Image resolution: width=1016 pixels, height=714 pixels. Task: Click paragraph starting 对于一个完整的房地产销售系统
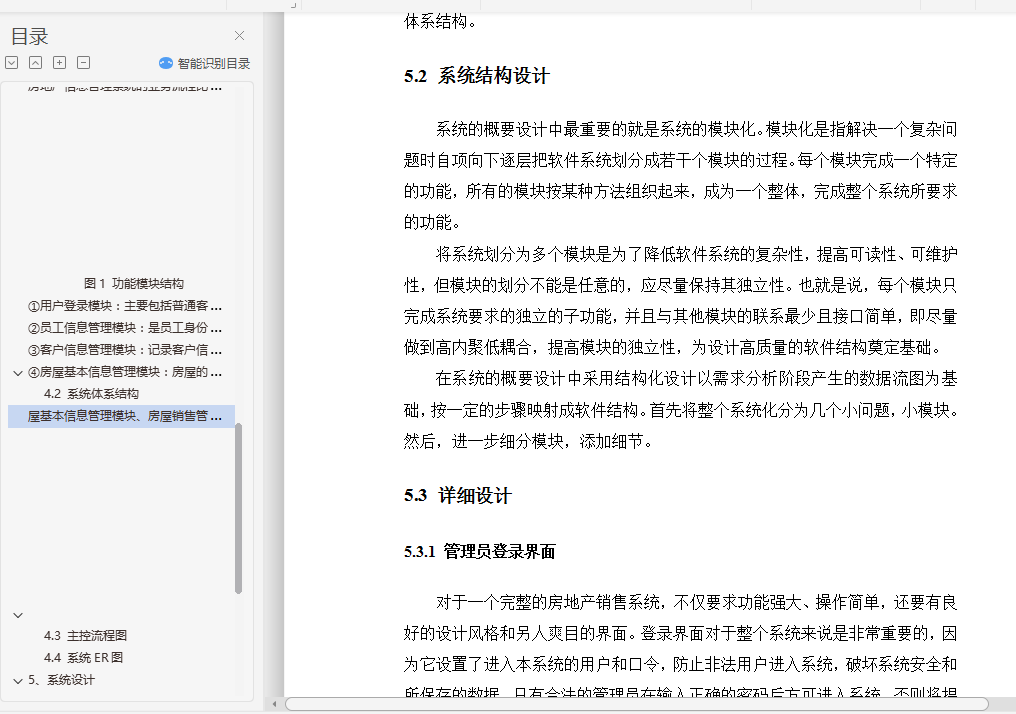click(x=680, y=646)
